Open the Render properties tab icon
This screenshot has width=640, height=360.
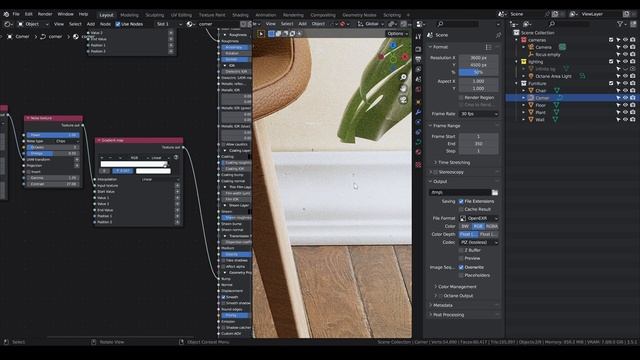pos(418,49)
